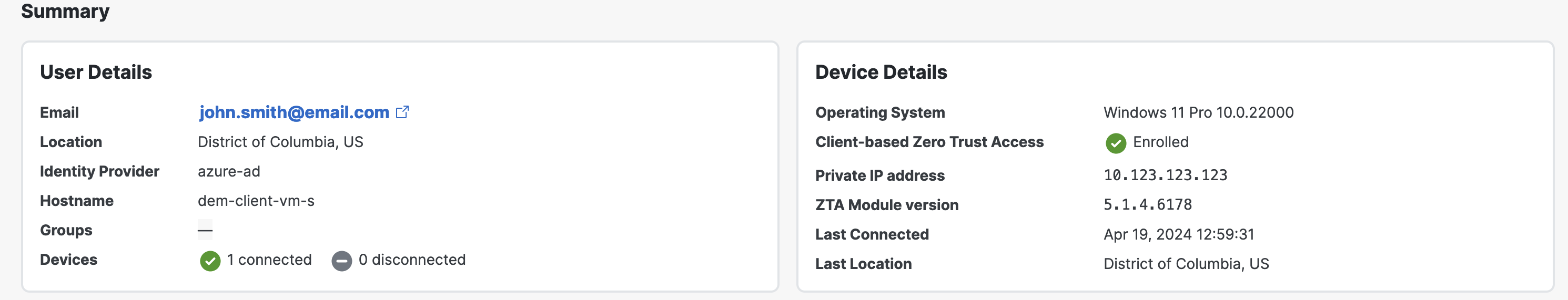
Task: Click the Last Location District of Columbia value
Action: 1186,264
